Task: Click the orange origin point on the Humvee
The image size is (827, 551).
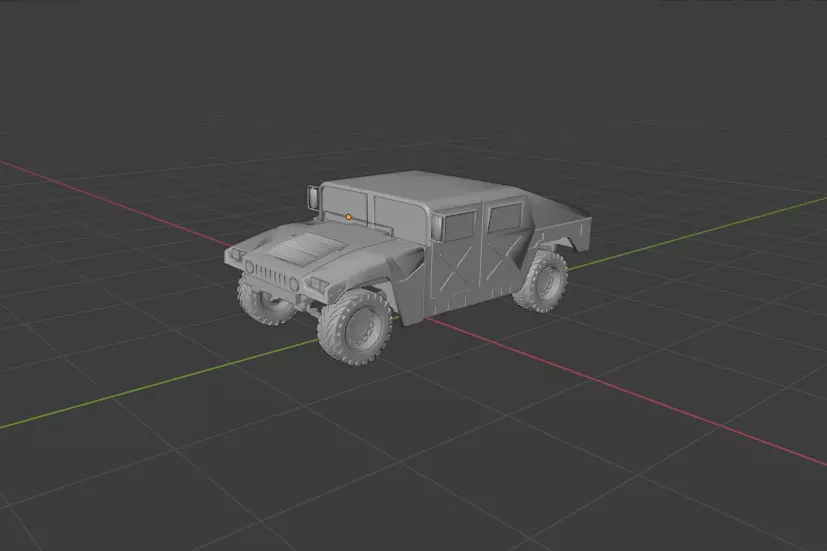Action: pyautogui.click(x=349, y=217)
